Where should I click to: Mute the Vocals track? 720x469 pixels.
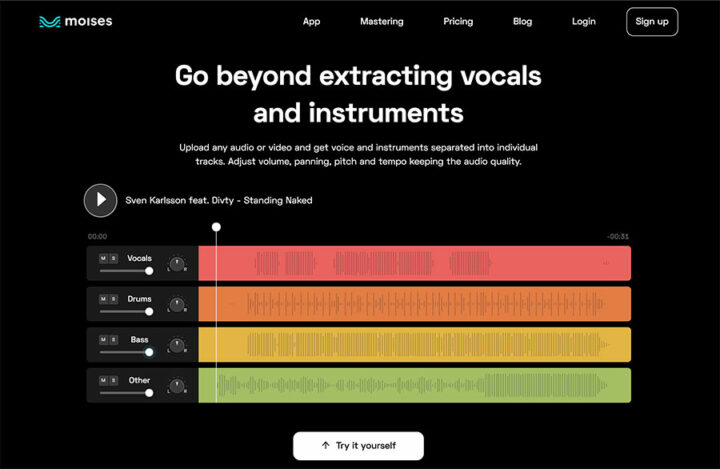[x=103, y=258]
